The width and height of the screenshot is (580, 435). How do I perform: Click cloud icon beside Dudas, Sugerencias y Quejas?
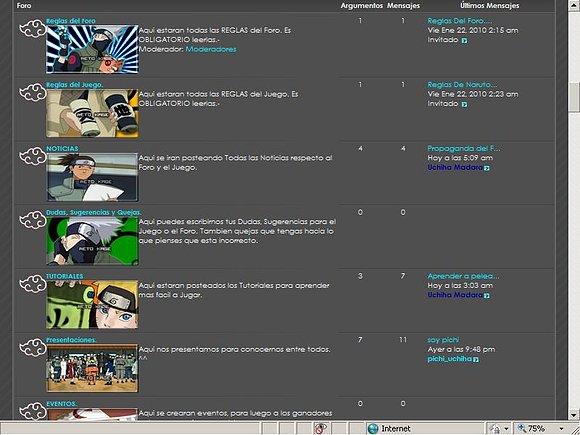(32, 220)
